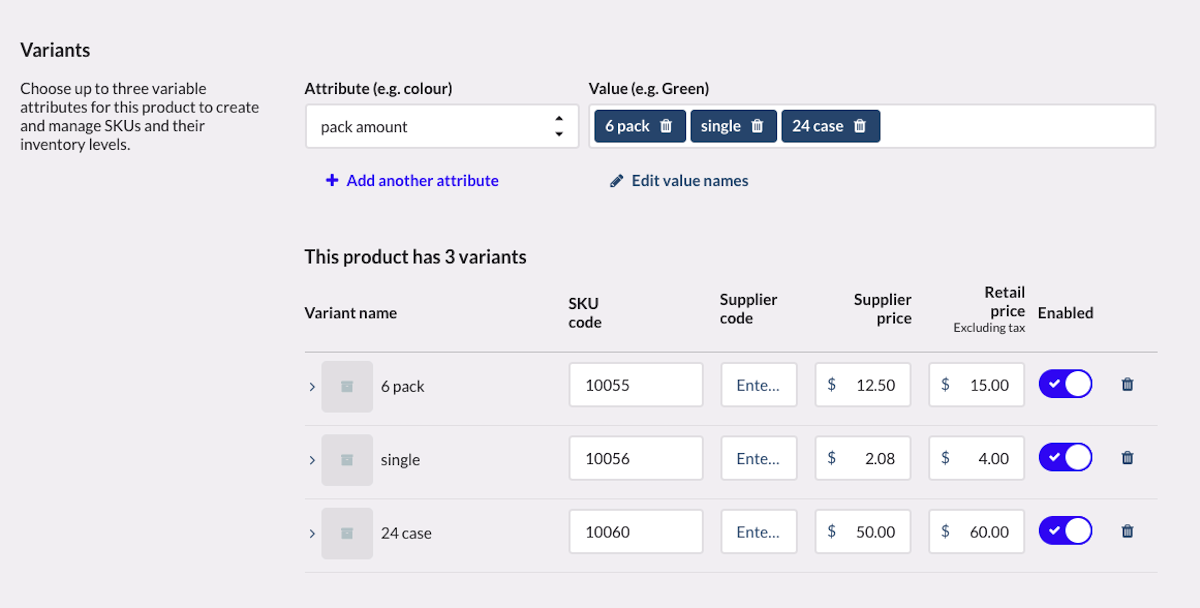Remove the '6 pack' value tag

(x=666, y=126)
